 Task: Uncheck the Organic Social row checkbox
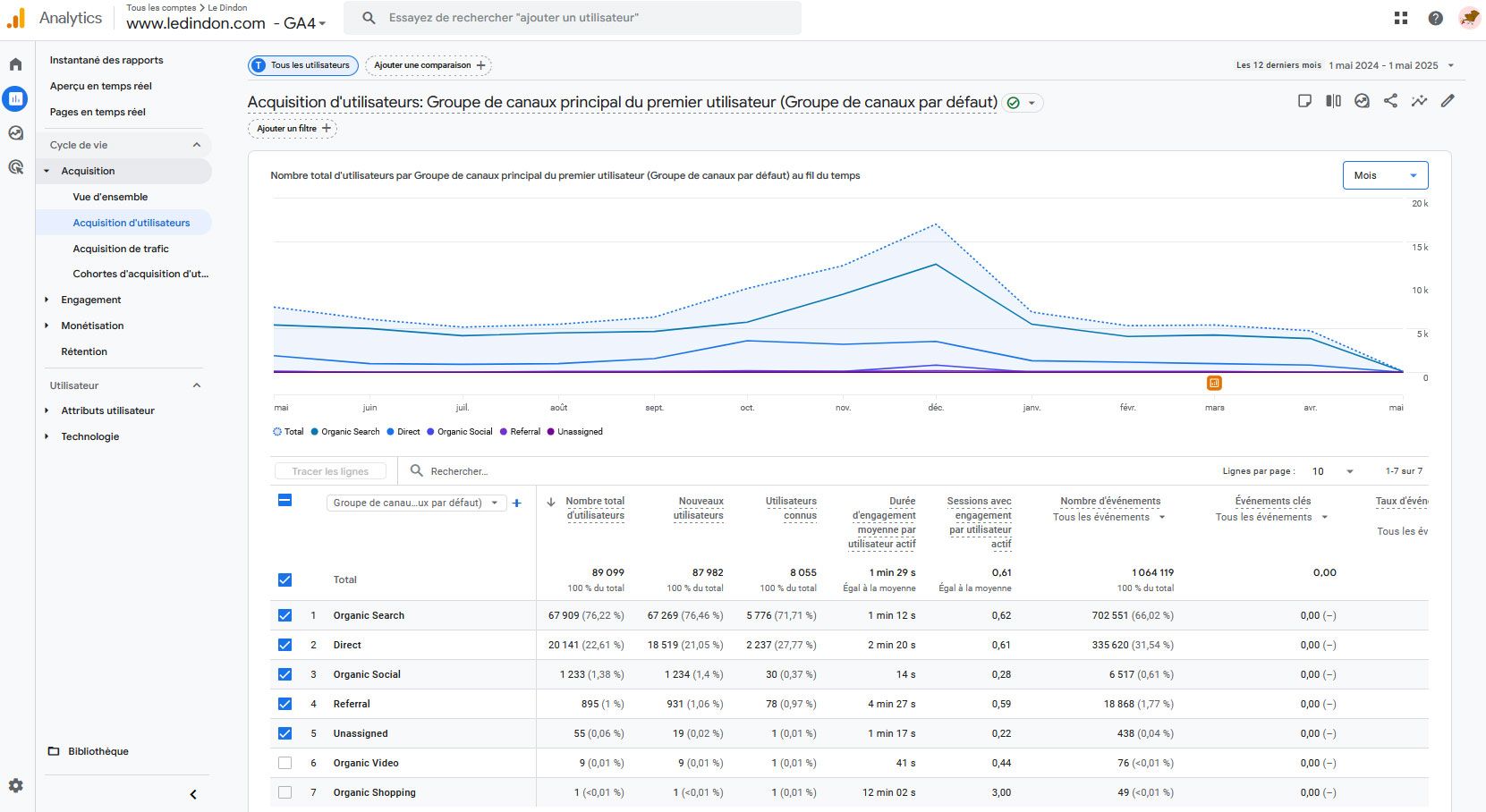tap(284, 674)
